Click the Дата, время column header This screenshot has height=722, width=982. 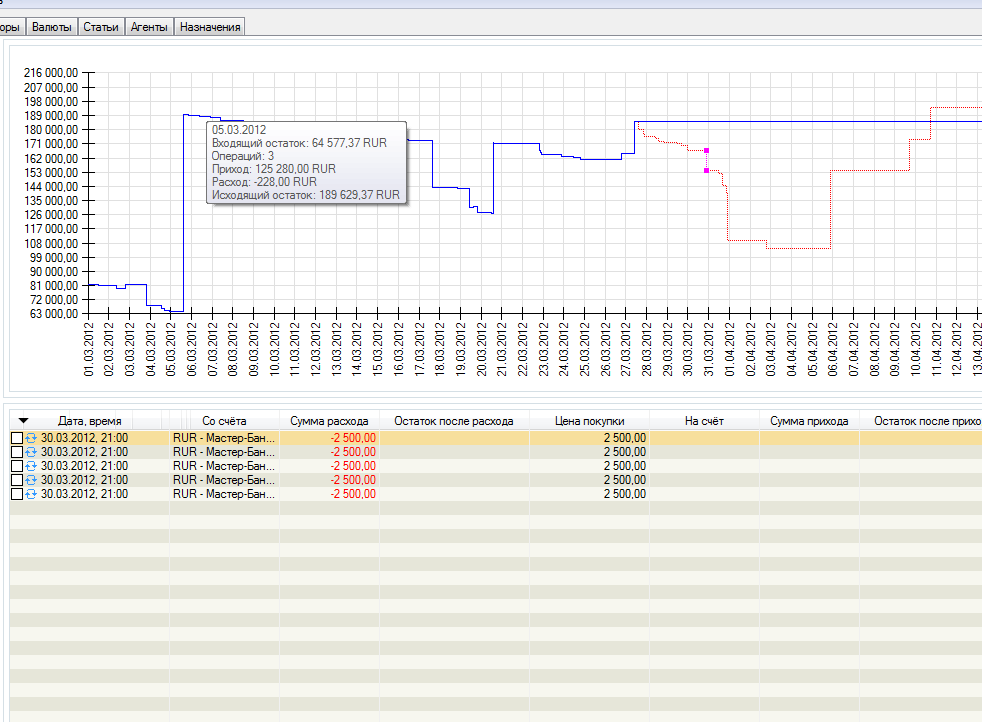pos(90,421)
